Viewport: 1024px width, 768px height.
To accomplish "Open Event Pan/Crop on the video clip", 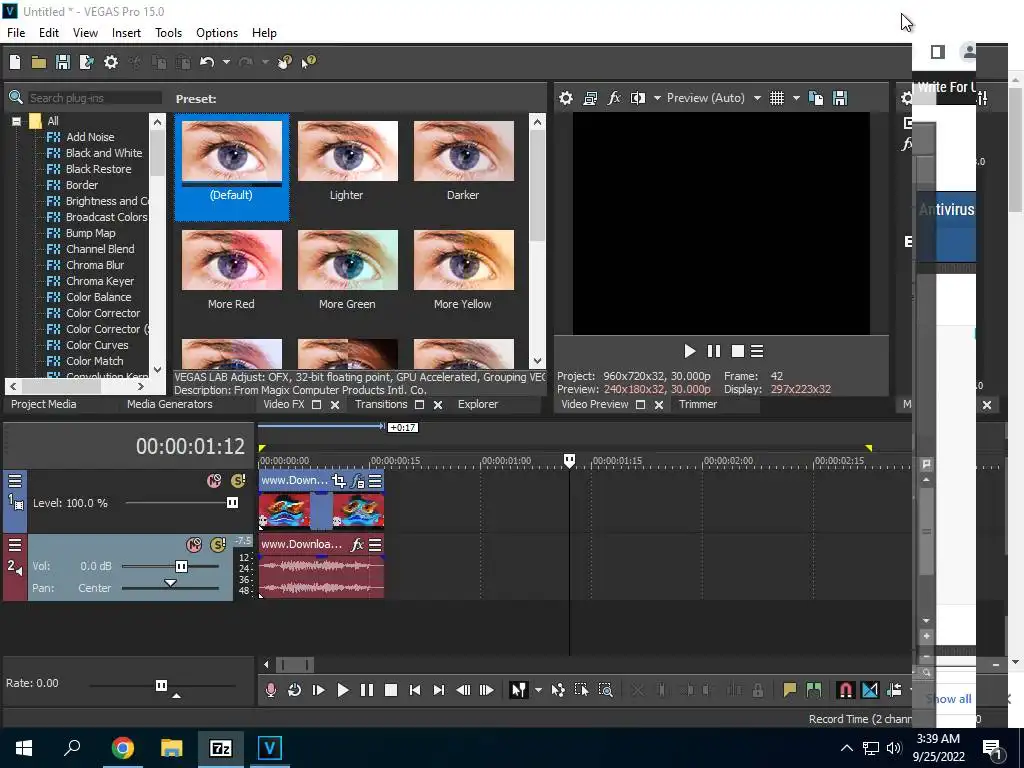I will click(339, 481).
